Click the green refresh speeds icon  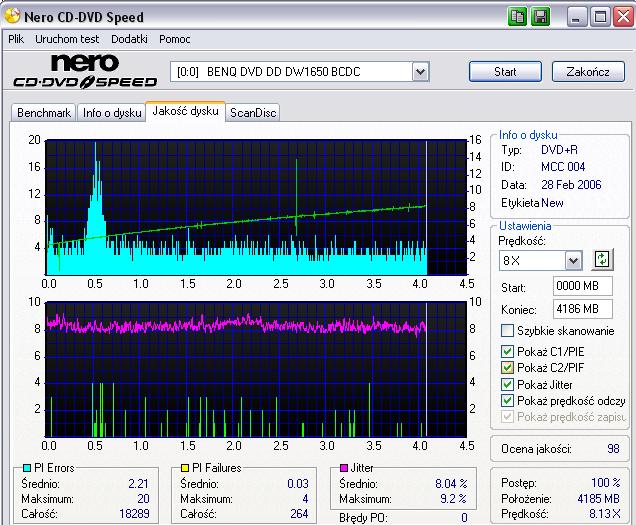602,259
